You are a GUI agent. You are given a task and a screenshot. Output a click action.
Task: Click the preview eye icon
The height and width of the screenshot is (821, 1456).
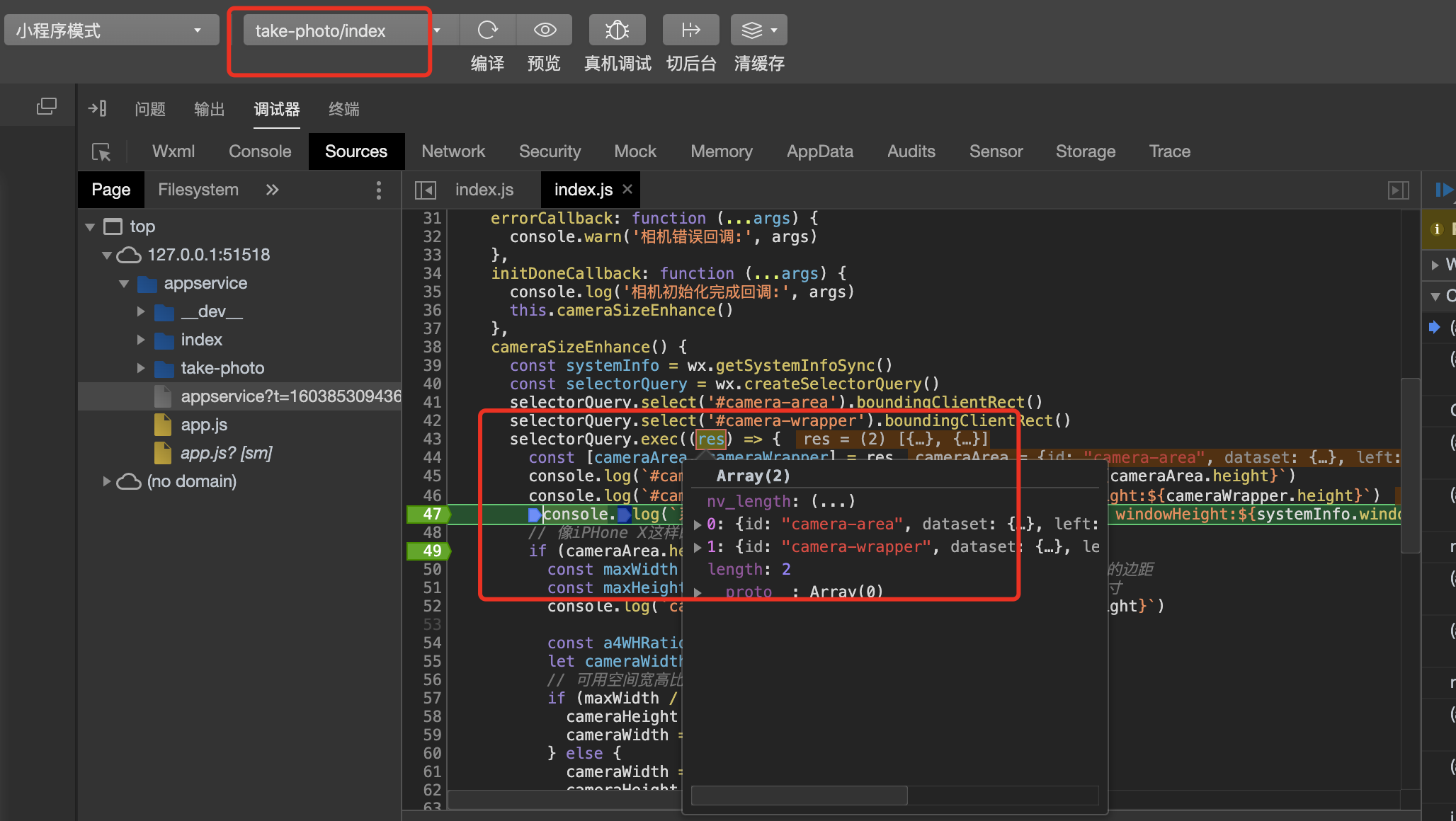coord(544,30)
